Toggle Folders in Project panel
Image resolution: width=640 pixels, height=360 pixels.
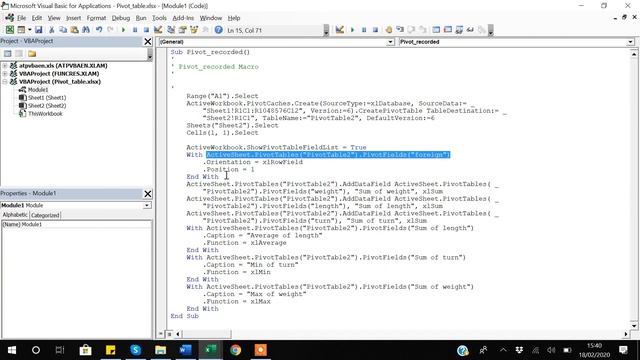coord(32,53)
